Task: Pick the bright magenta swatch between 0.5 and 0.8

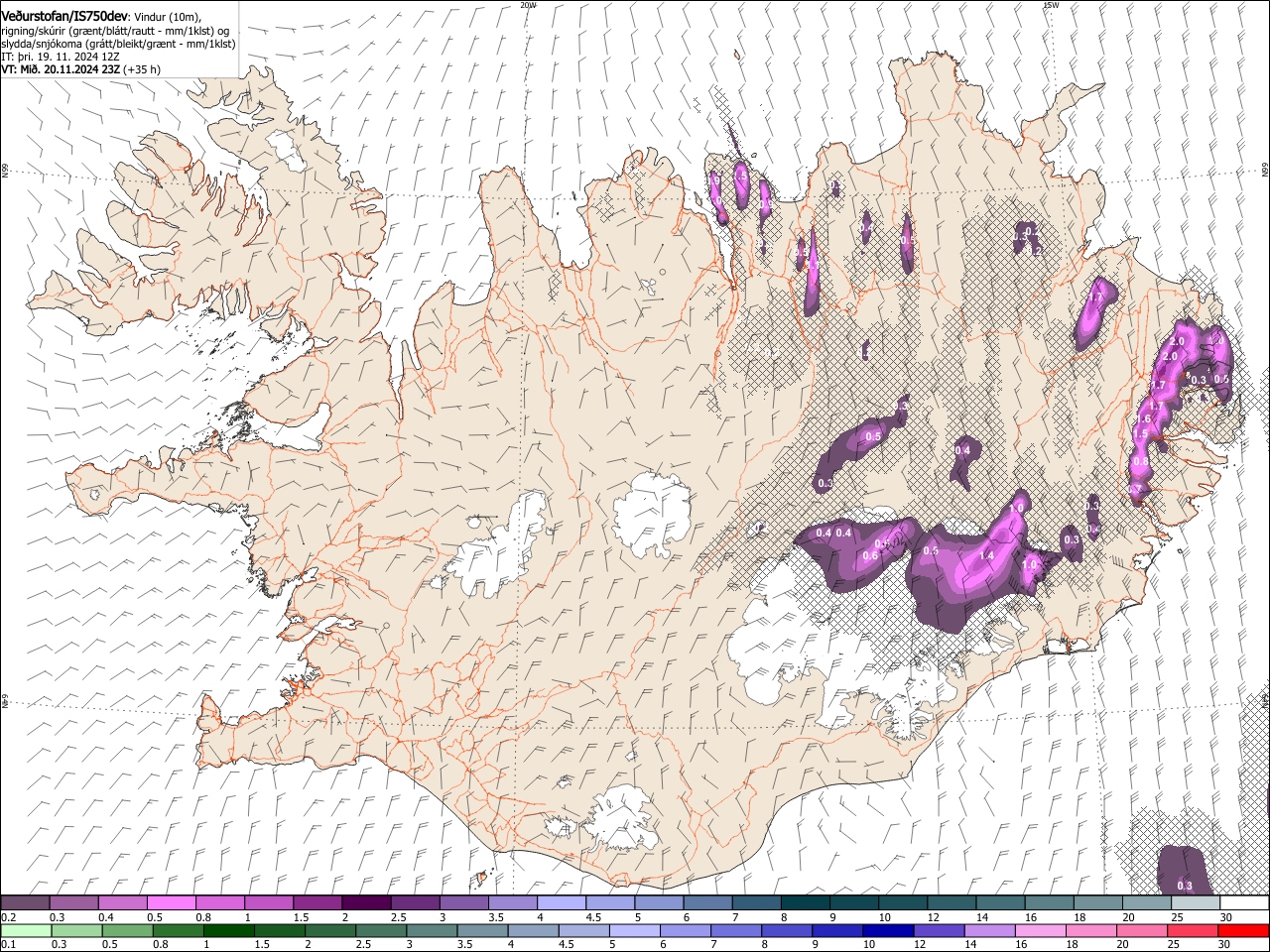Action: [172, 903]
